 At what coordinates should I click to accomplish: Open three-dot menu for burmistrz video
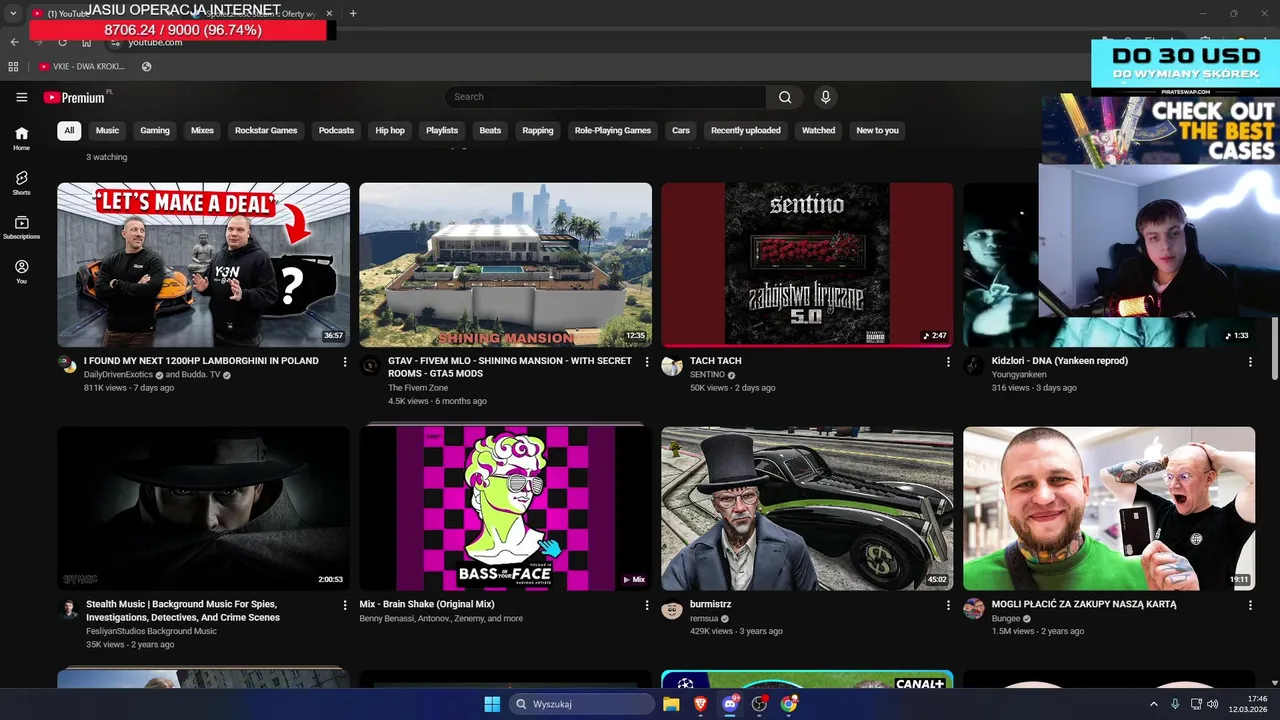(948, 605)
